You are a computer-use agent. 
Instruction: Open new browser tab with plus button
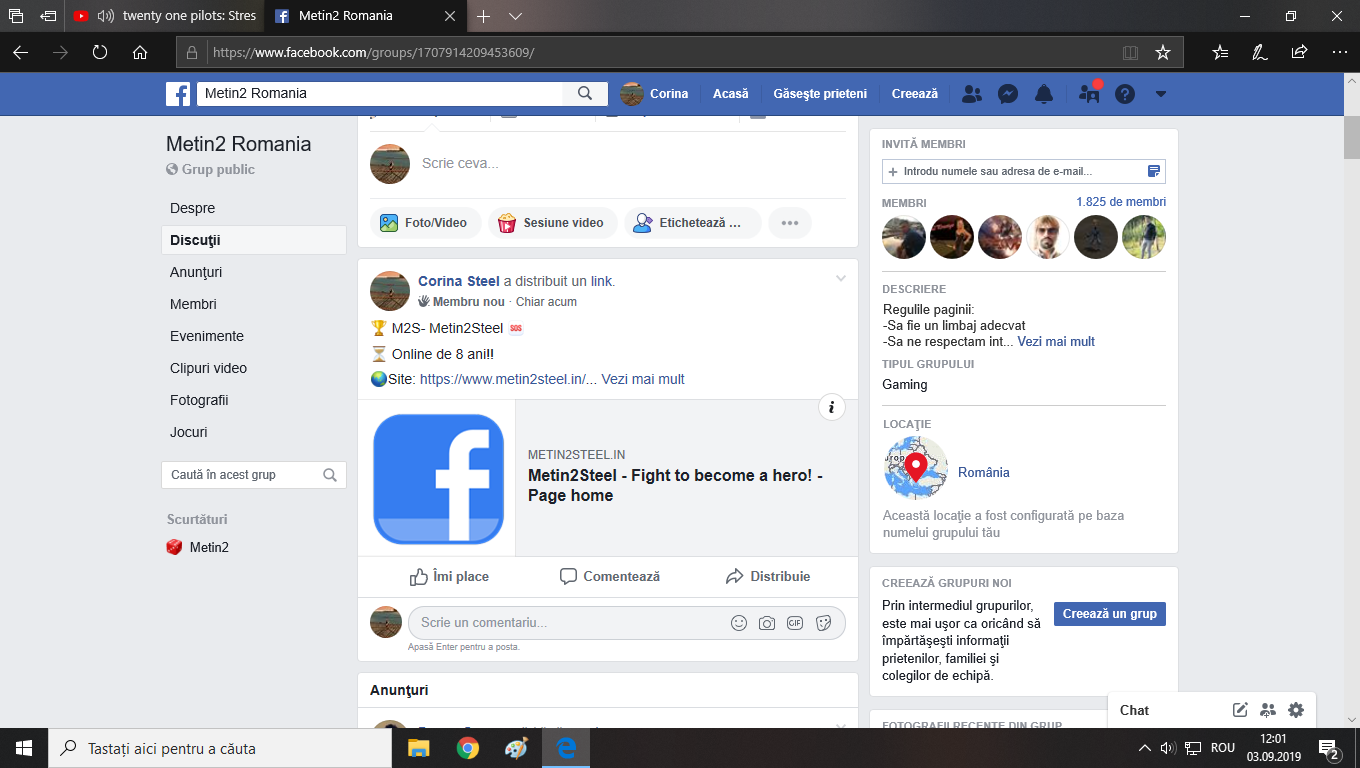[484, 16]
